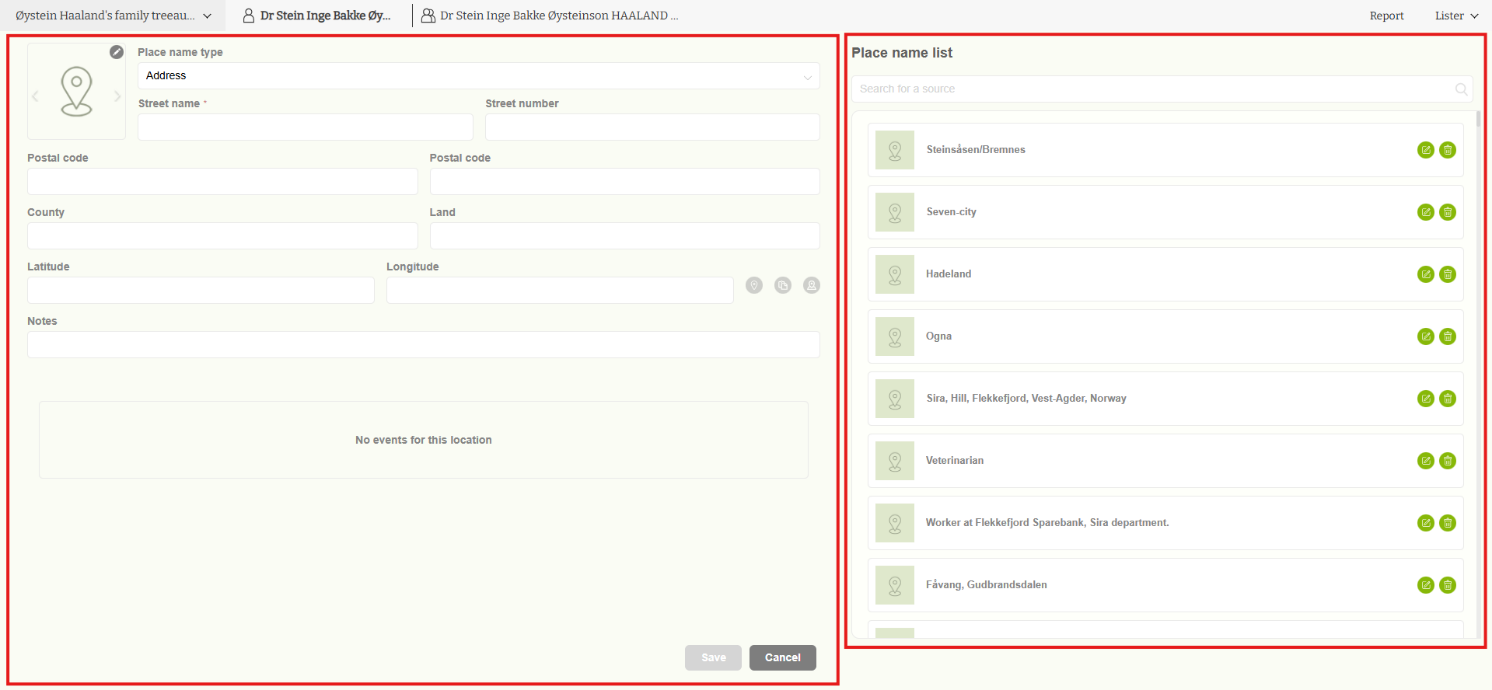Open the Place name type dropdown
This screenshot has height=690, width=1492.
478,76
